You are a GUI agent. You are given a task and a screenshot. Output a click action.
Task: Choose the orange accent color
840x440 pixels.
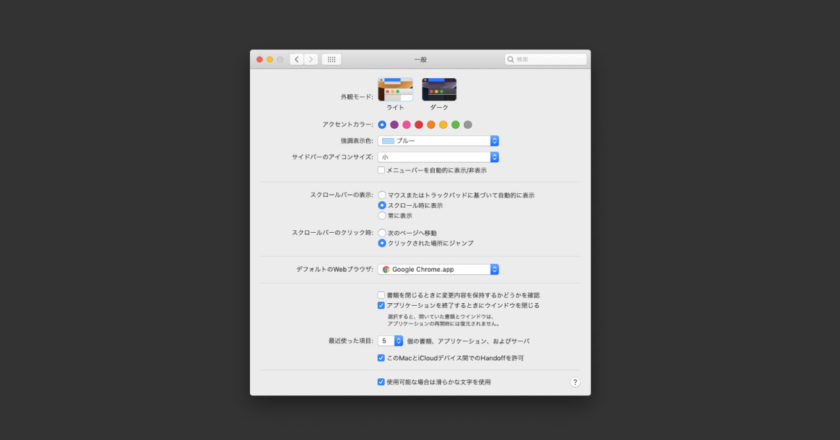coord(431,125)
